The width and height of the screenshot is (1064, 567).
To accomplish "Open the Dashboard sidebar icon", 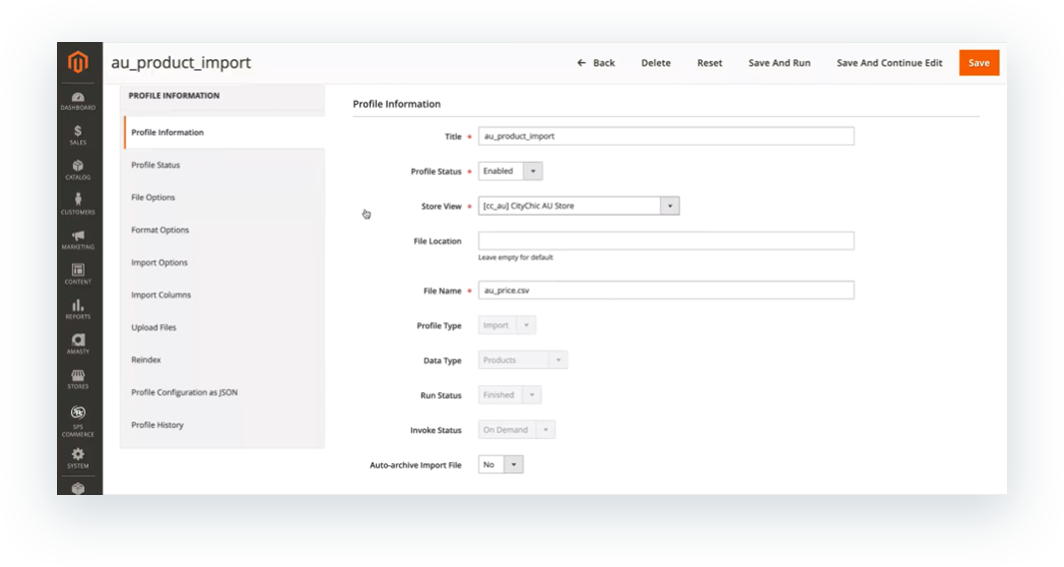I will [x=78, y=100].
